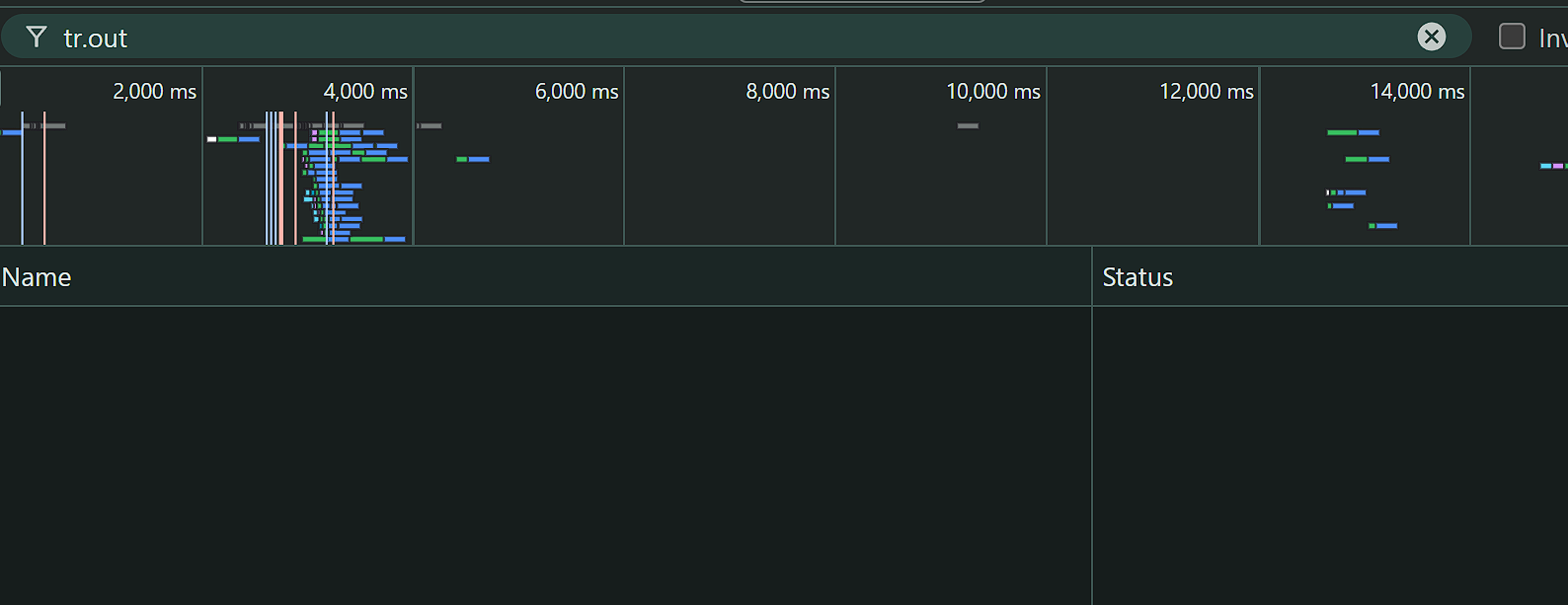Select the 6,000 ms timeline mark
This screenshot has width=1568, height=605.
pyautogui.click(x=577, y=92)
